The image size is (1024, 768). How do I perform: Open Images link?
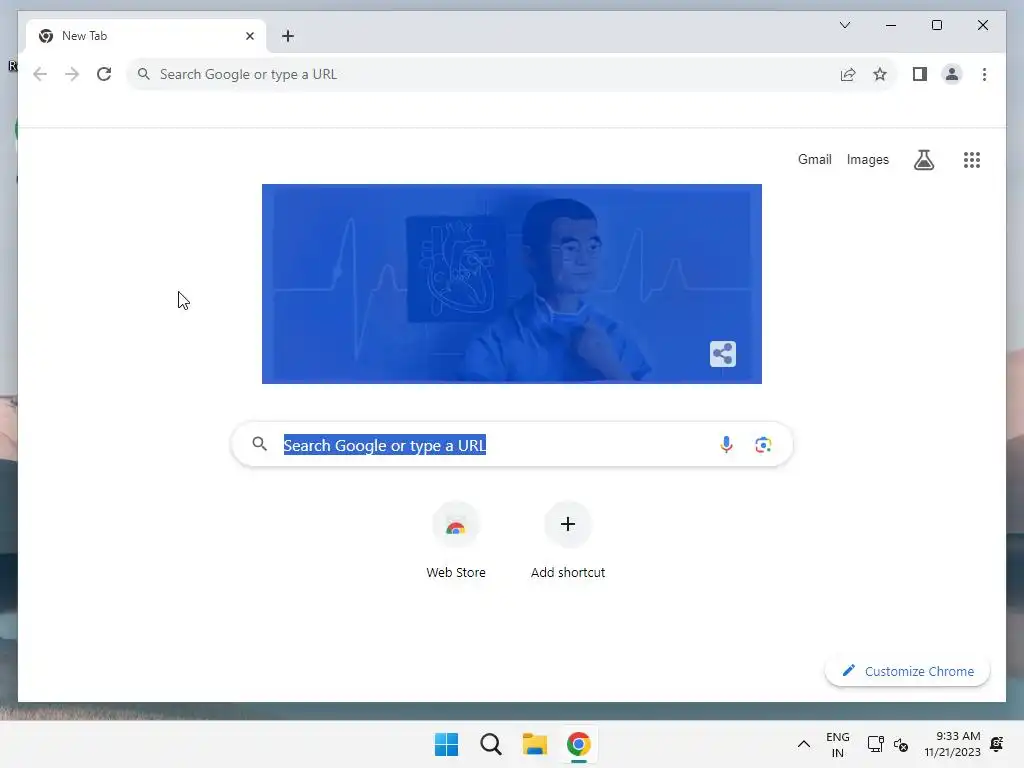867,159
